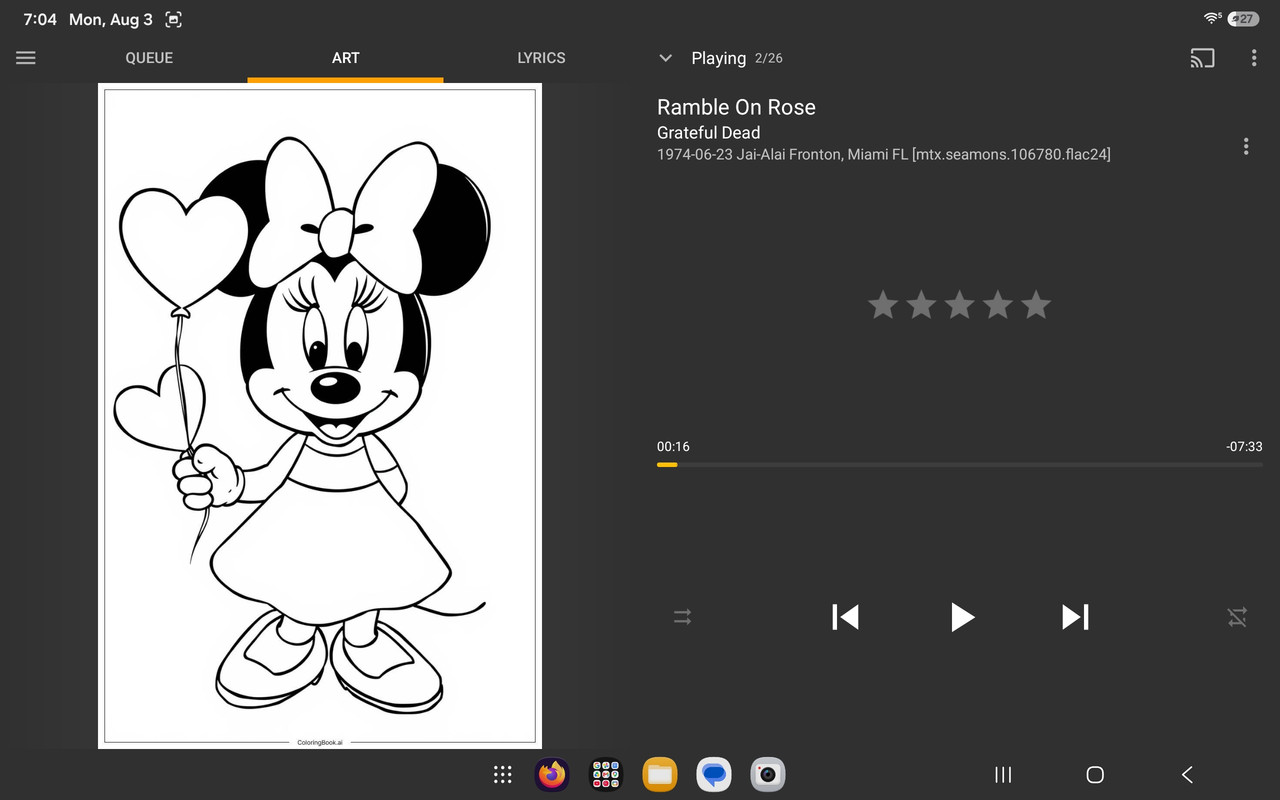1280x800 pixels.
Task: Open track options menu beside Ramble On Rose
Action: pos(1246,146)
